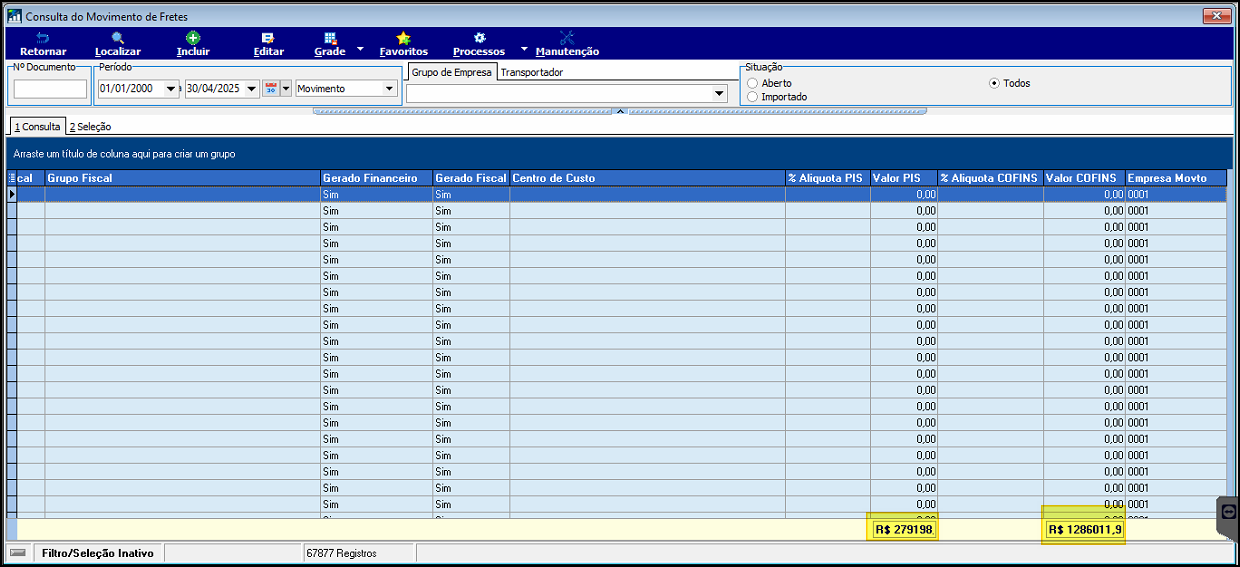1240x567 pixels.
Task: Open the end date 30/04/2025 dropdown
Action: coord(252,88)
